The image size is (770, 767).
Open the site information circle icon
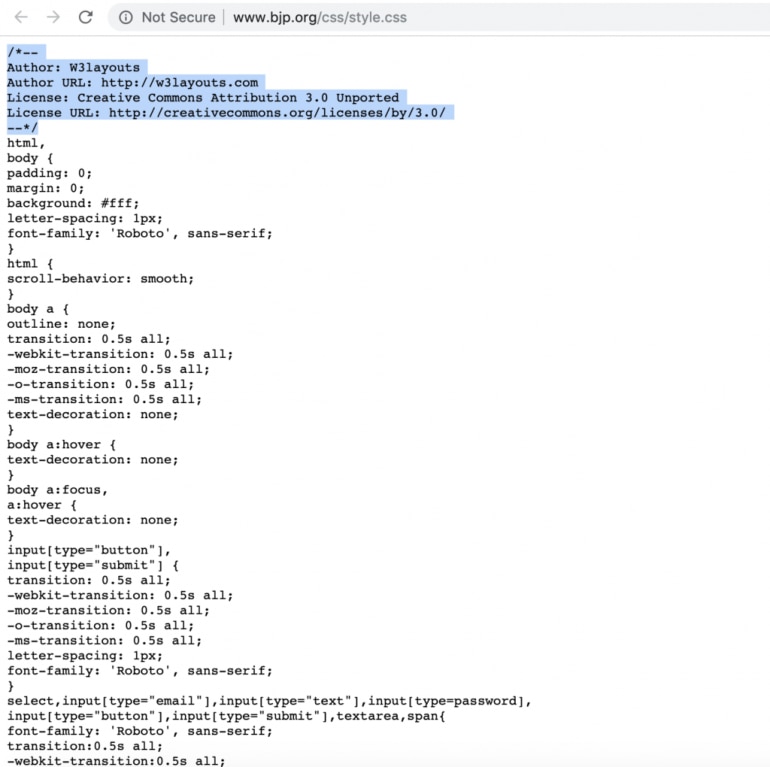coord(125,17)
